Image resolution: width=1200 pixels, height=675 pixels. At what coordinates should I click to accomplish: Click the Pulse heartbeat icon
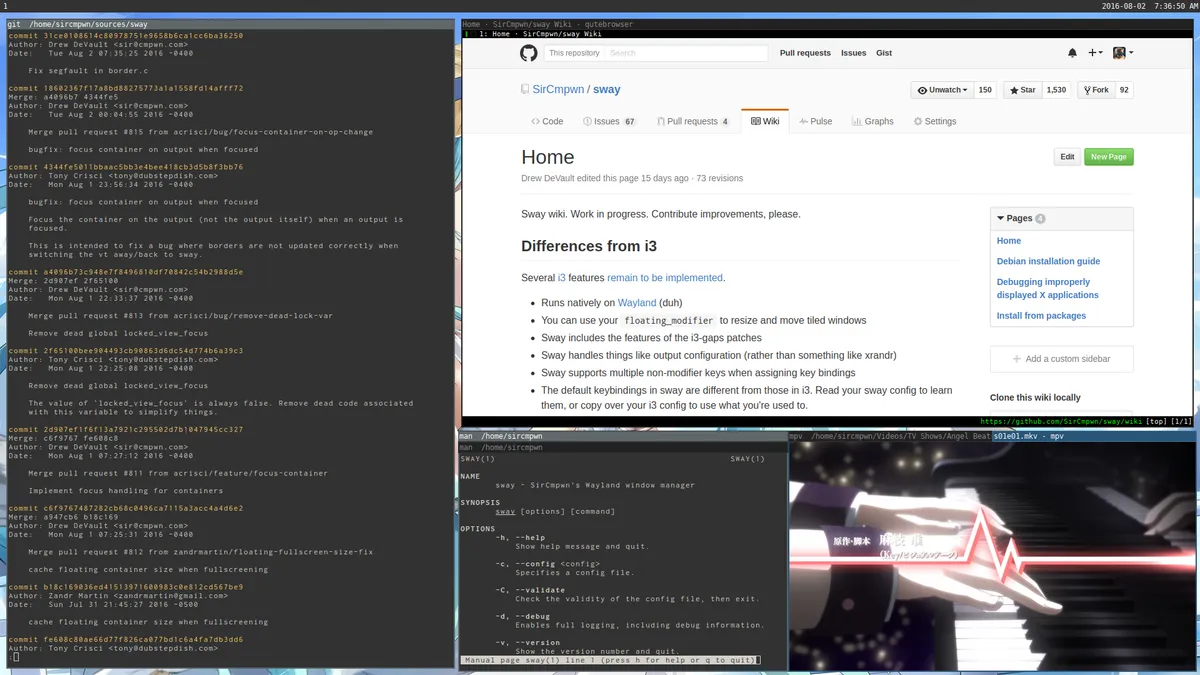point(806,121)
